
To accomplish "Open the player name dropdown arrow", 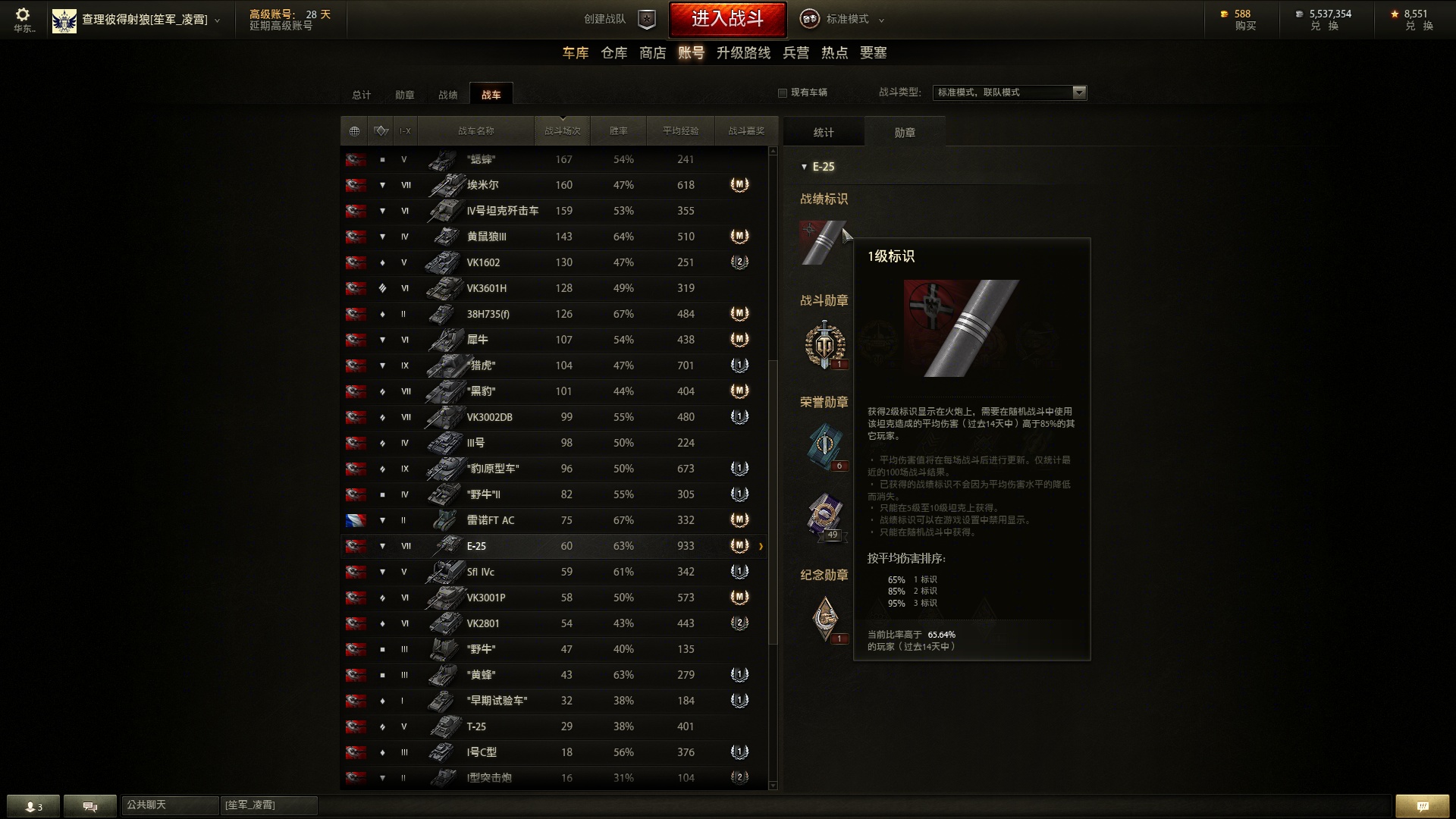I will [x=217, y=20].
